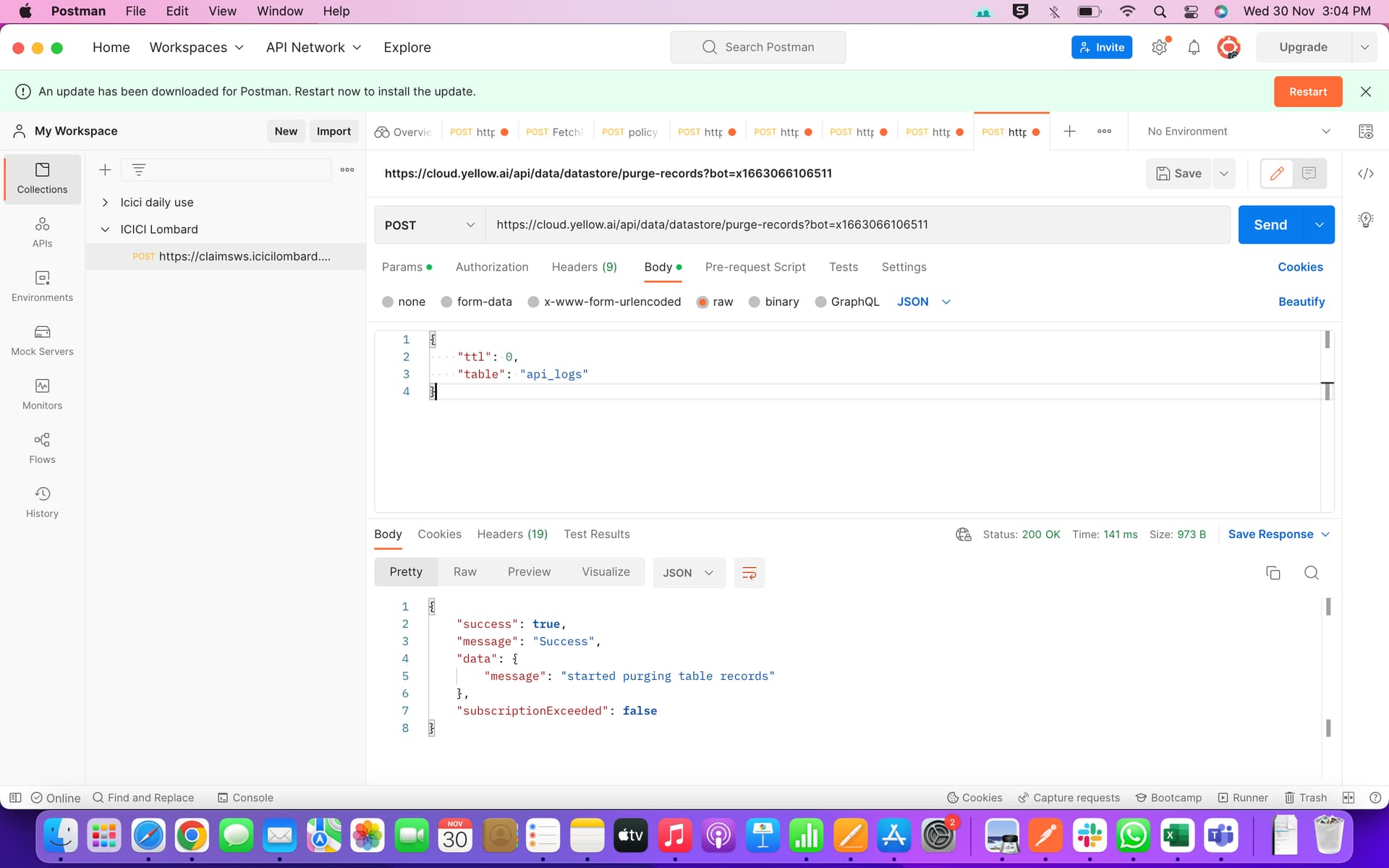The width and height of the screenshot is (1389, 868).
Task: Toggle the two-pane layout icon in status bar
Action: (x=1348, y=797)
